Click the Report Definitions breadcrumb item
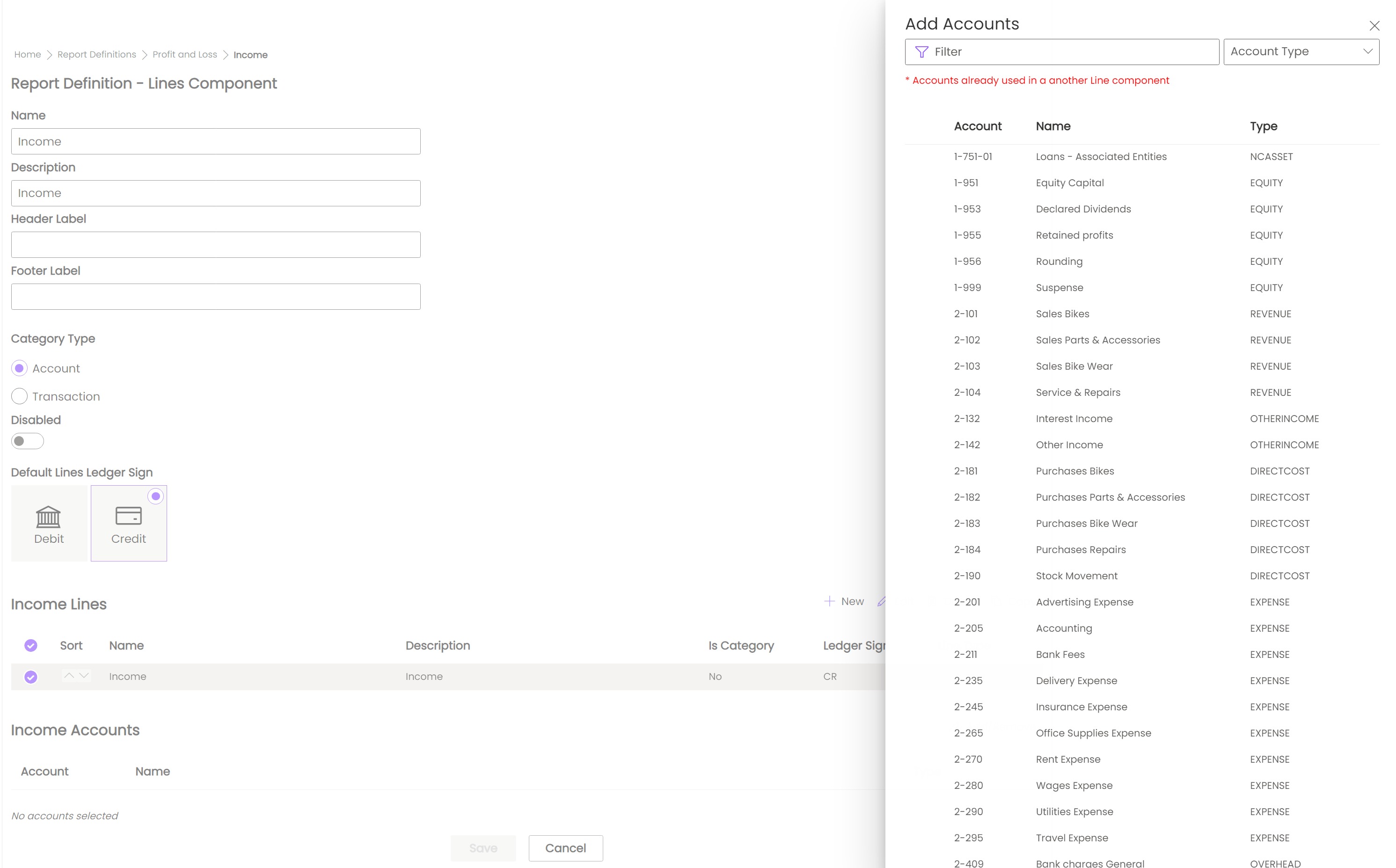The width and height of the screenshot is (1396, 868). (97, 54)
